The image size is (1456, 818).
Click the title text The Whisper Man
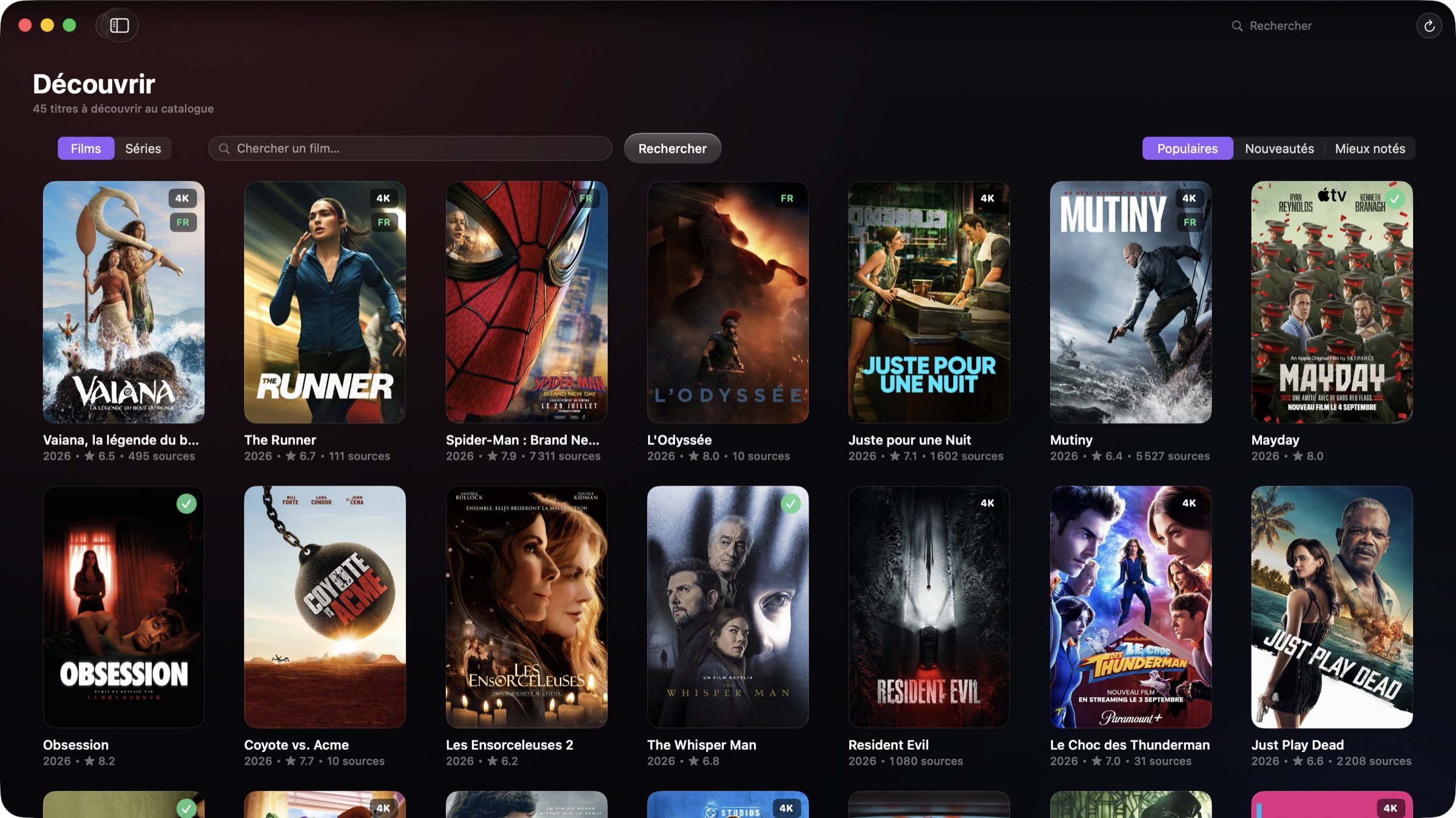701,745
